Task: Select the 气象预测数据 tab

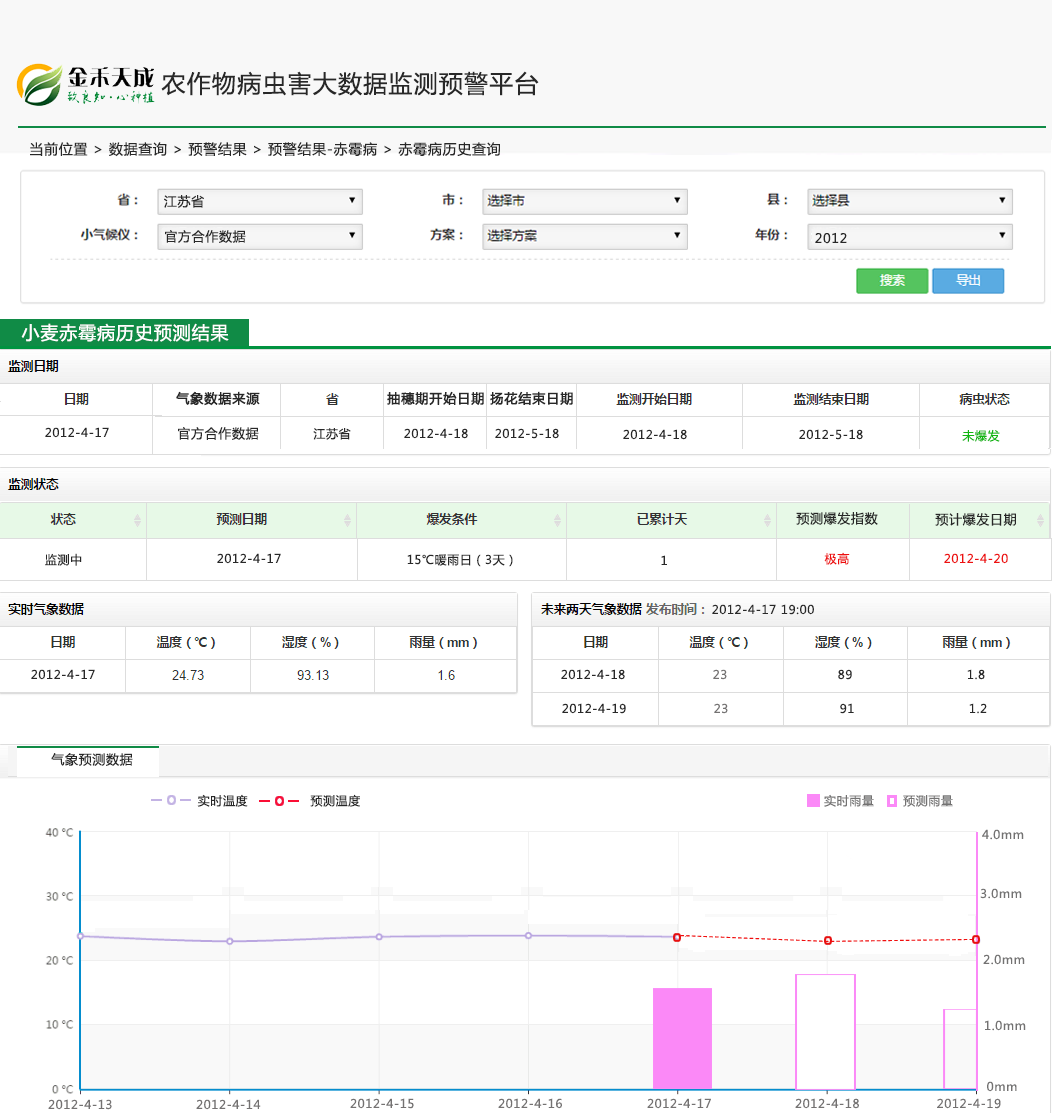Action: click(x=91, y=760)
